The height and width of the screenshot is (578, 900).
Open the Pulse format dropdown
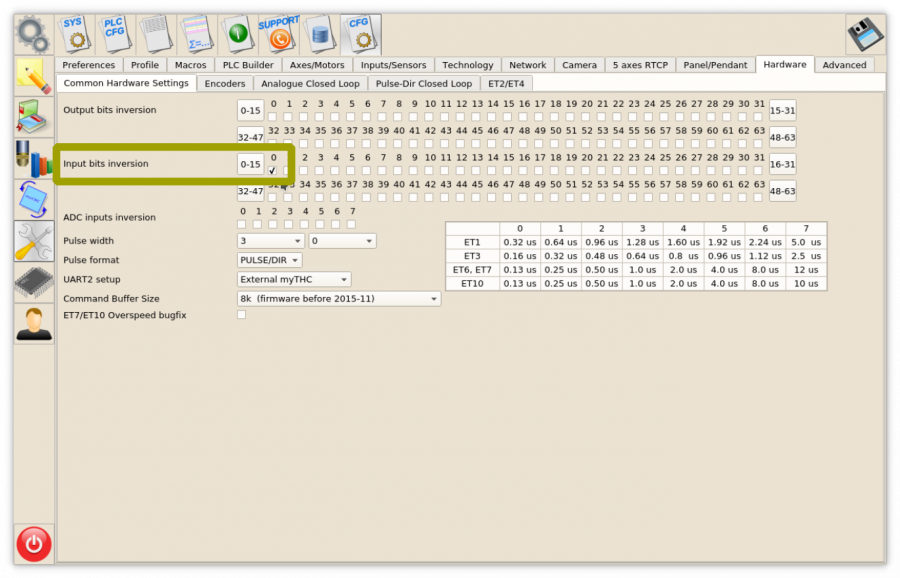[x=269, y=260]
